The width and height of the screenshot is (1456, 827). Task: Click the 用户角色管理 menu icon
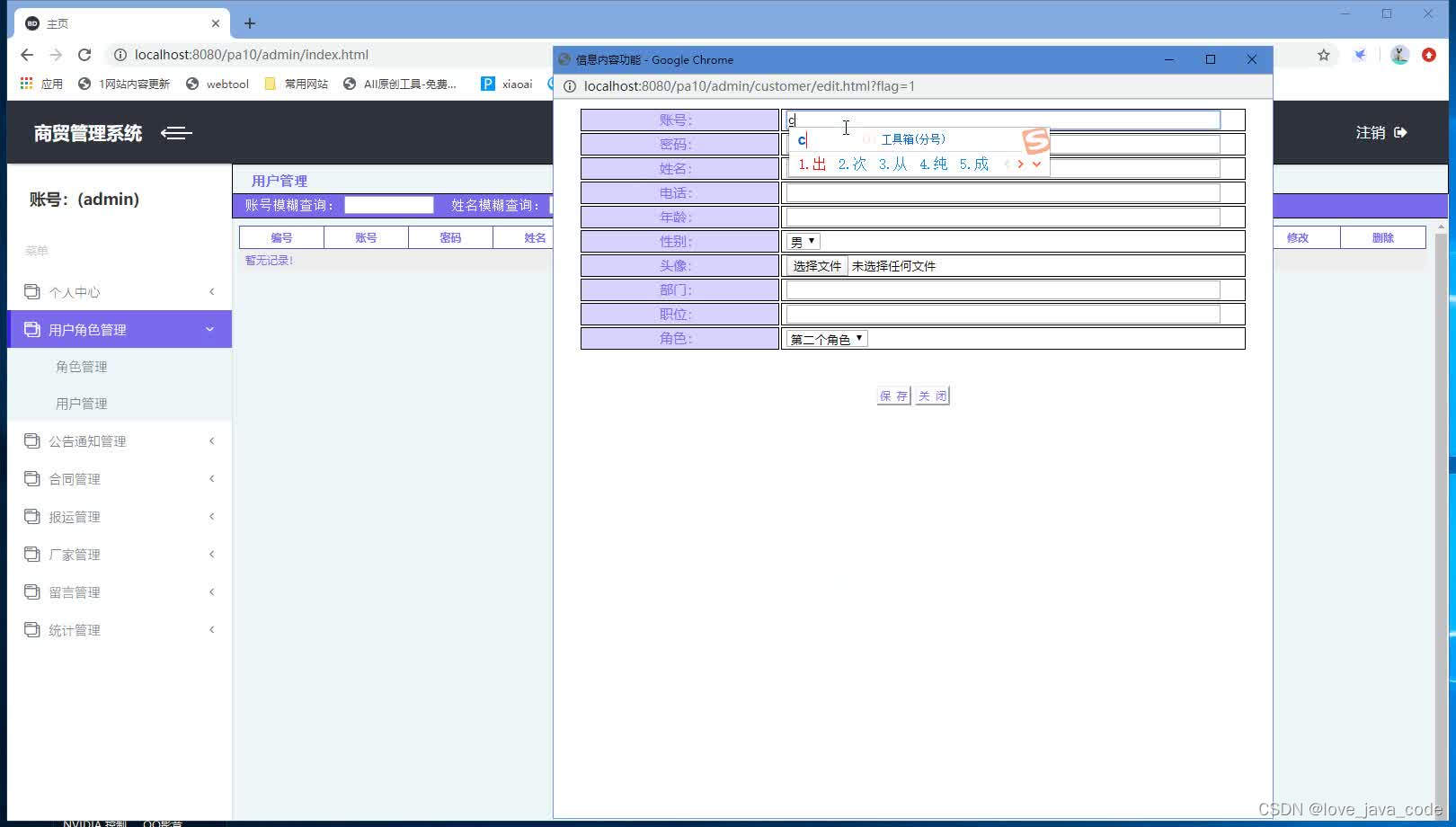tap(31, 329)
